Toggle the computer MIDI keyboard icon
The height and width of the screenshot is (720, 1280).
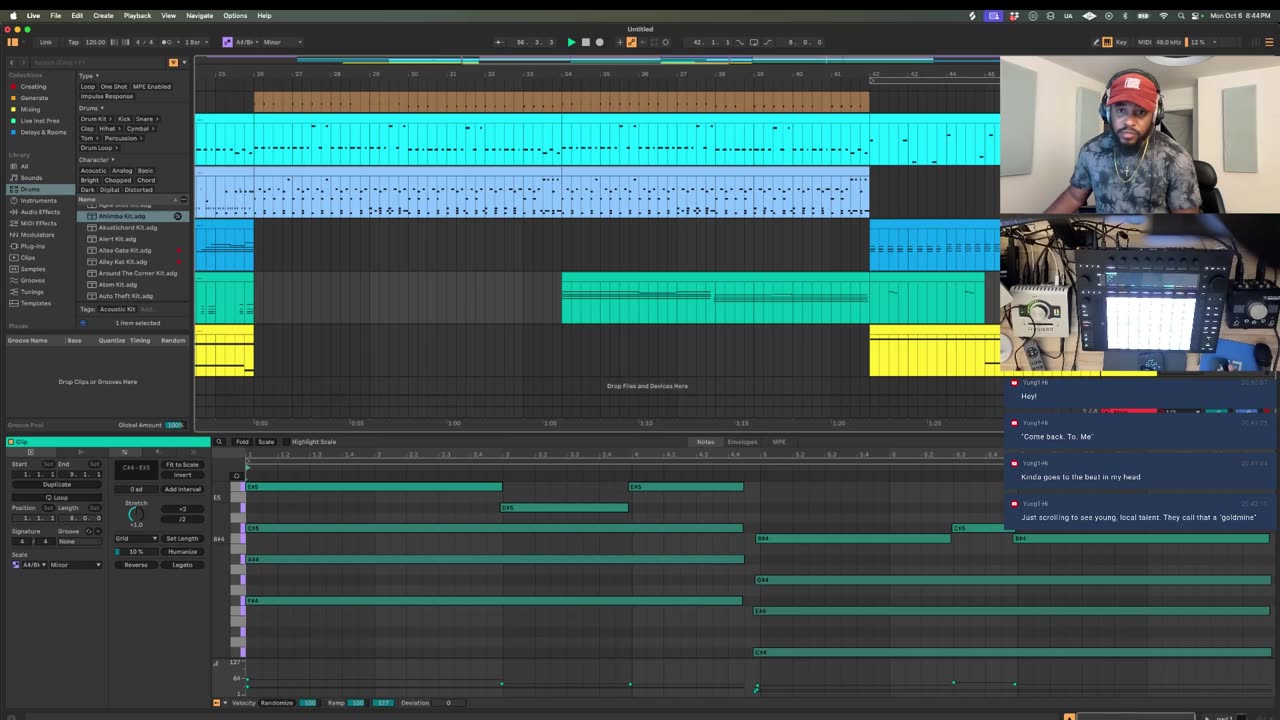tap(1108, 42)
